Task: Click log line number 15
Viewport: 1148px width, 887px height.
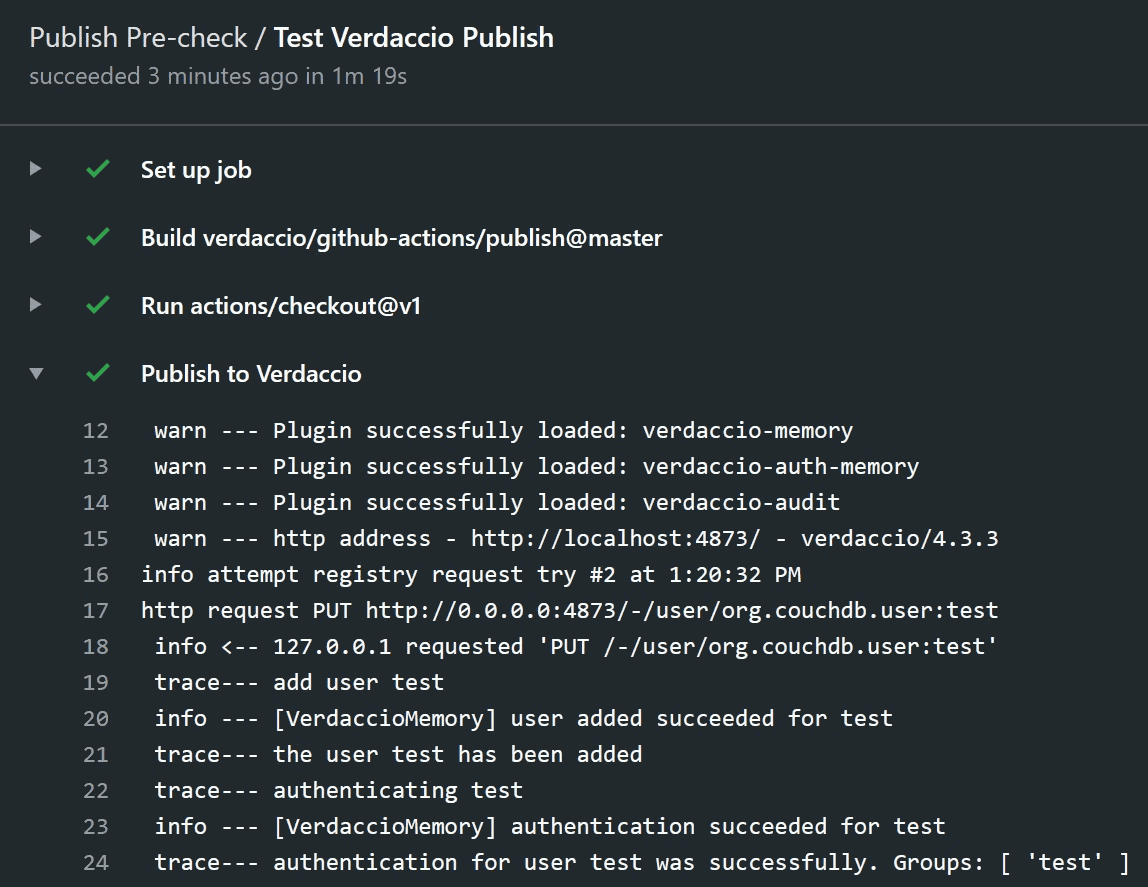Action: [x=96, y=539]
